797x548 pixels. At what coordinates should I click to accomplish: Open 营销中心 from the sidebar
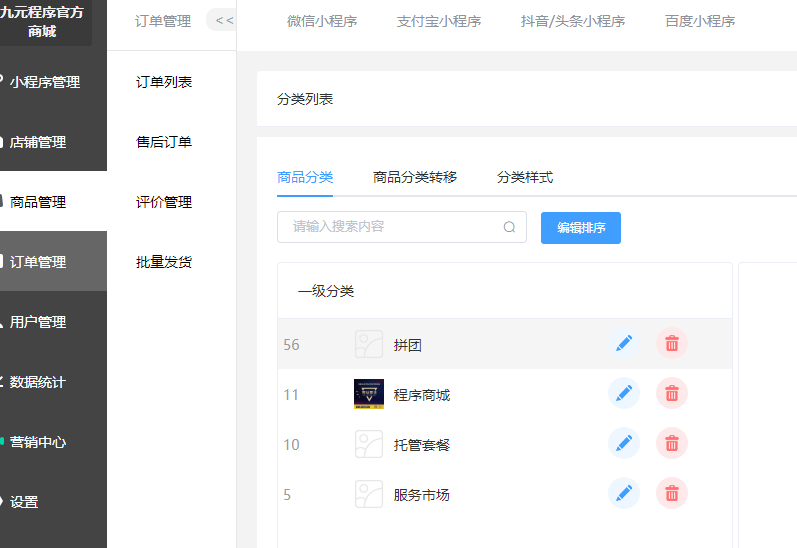point(38,442)
